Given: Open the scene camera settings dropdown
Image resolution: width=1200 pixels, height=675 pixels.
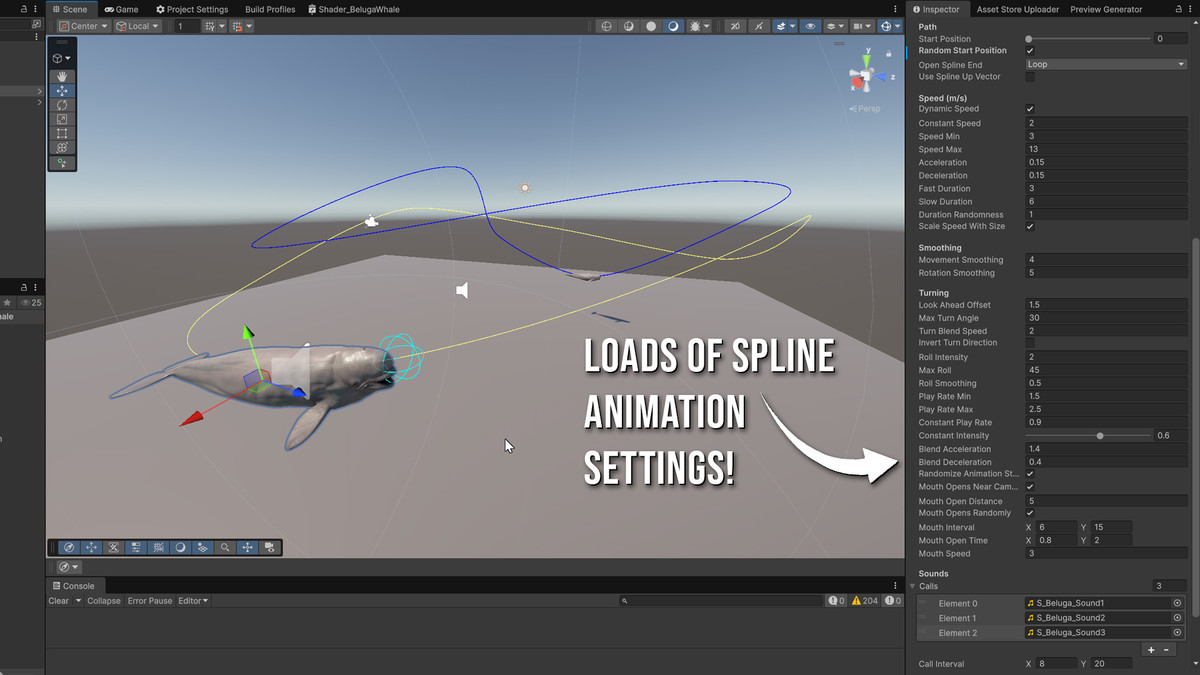Looking at the screenshot, I should click(862, 26).
